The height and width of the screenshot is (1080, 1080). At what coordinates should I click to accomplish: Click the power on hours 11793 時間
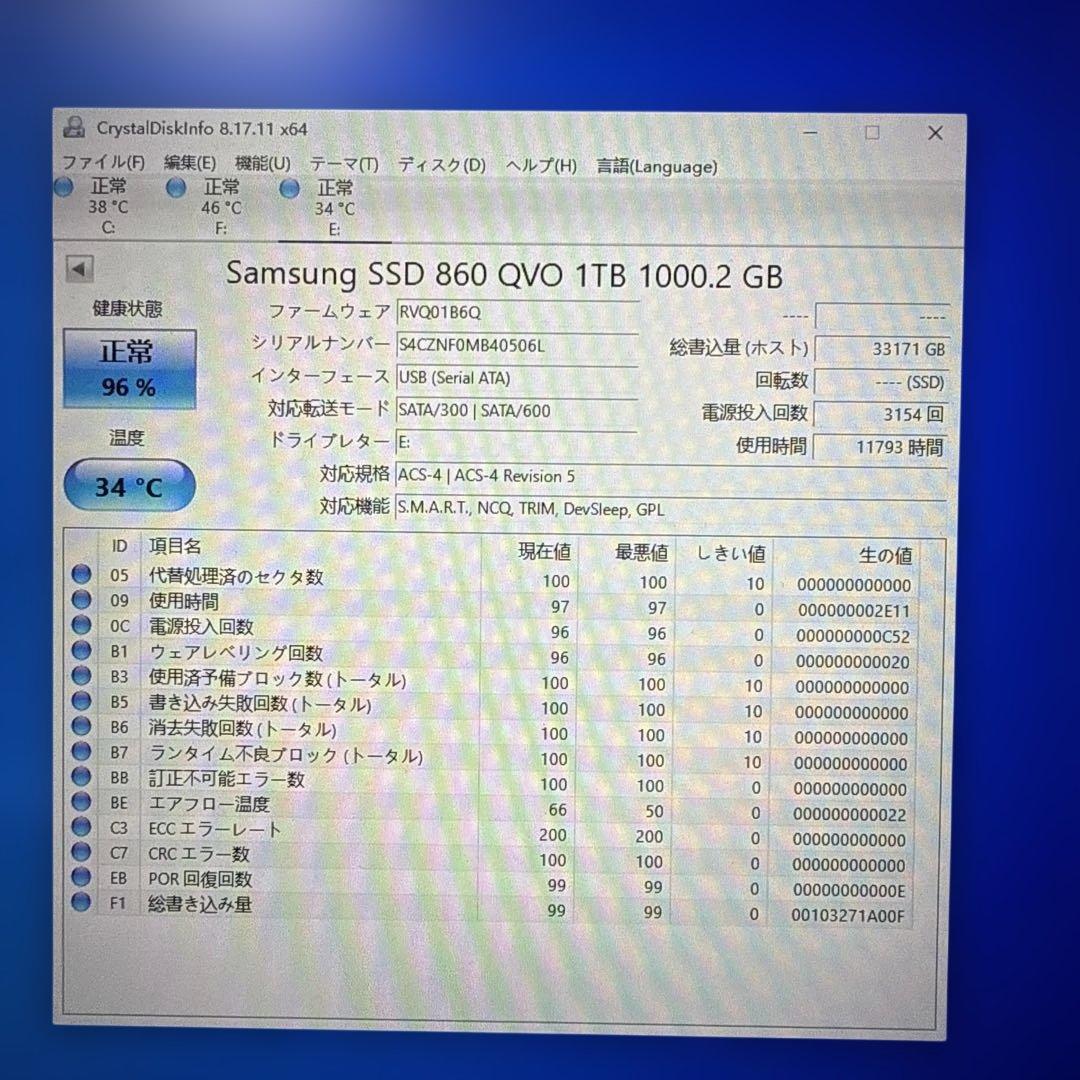(x=880, y=448)
